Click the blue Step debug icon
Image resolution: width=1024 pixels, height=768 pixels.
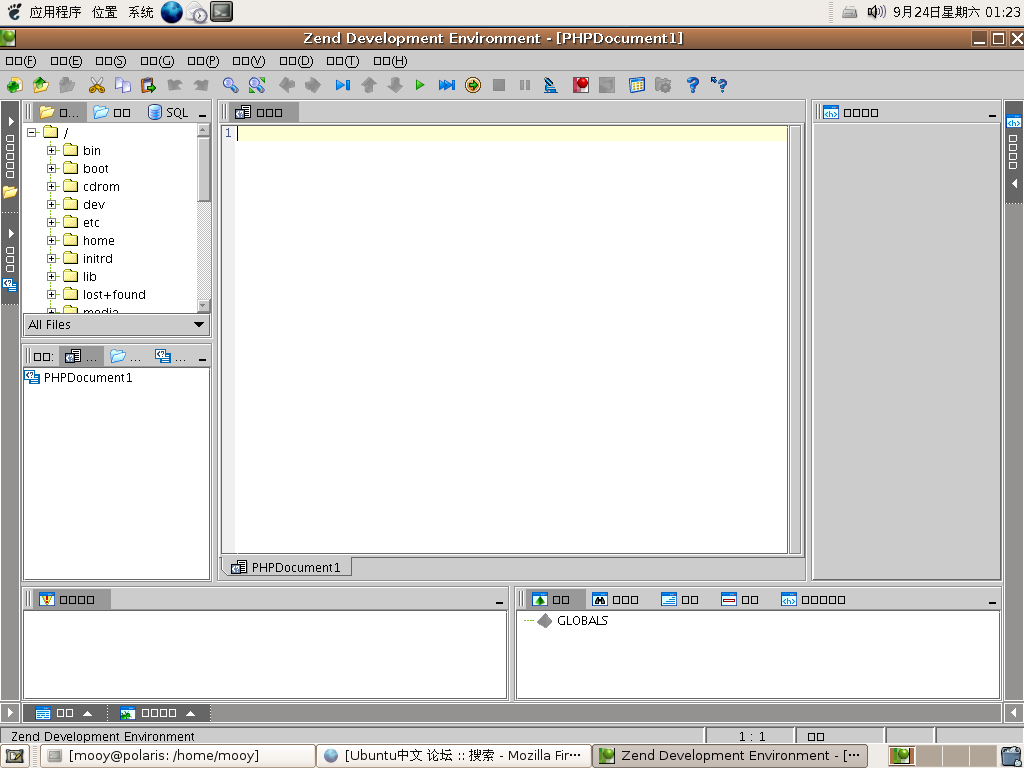pos(343,85)
